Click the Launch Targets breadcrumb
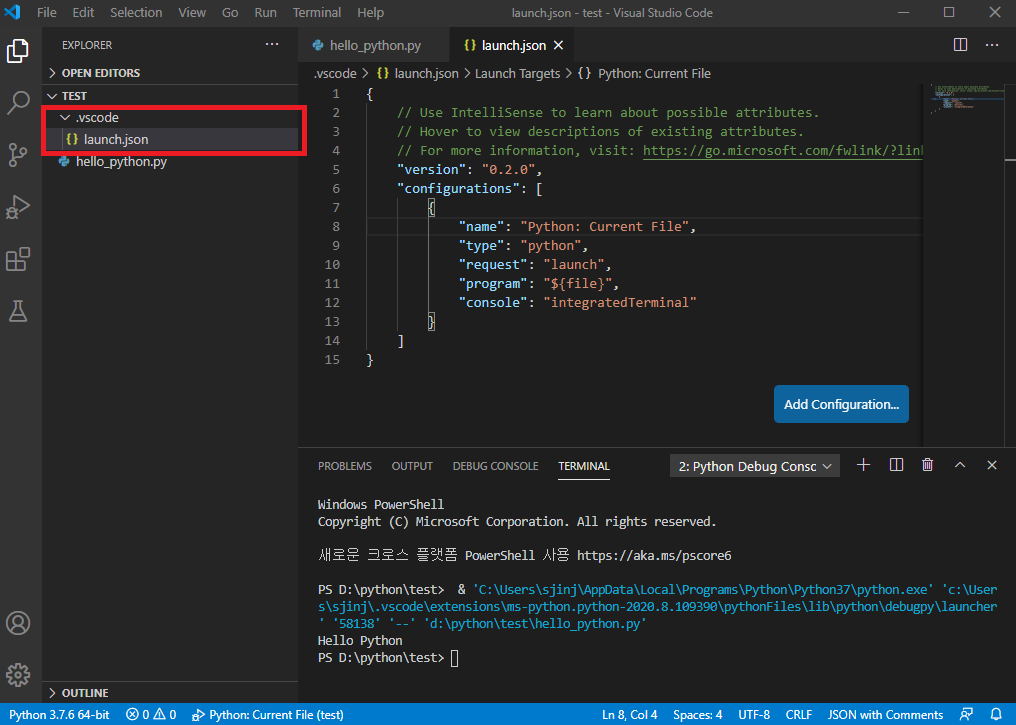 tap(517, 74)
